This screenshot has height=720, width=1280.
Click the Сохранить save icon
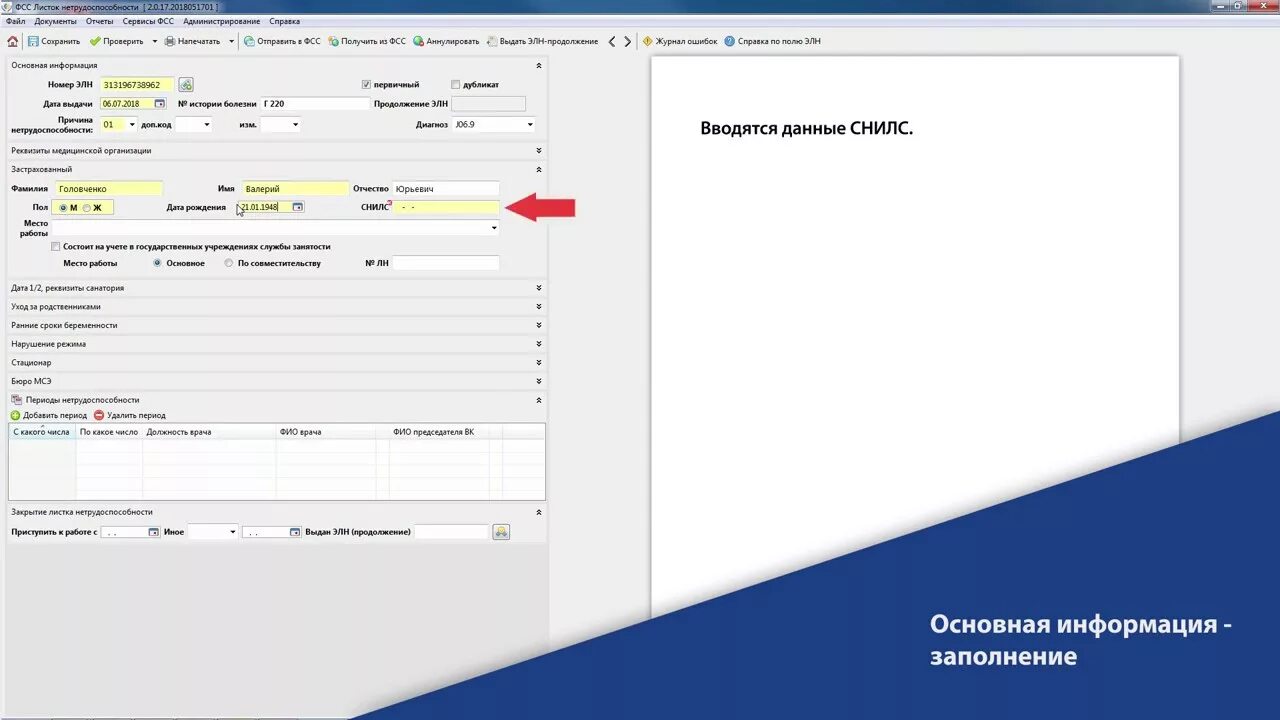coord(33,41)
